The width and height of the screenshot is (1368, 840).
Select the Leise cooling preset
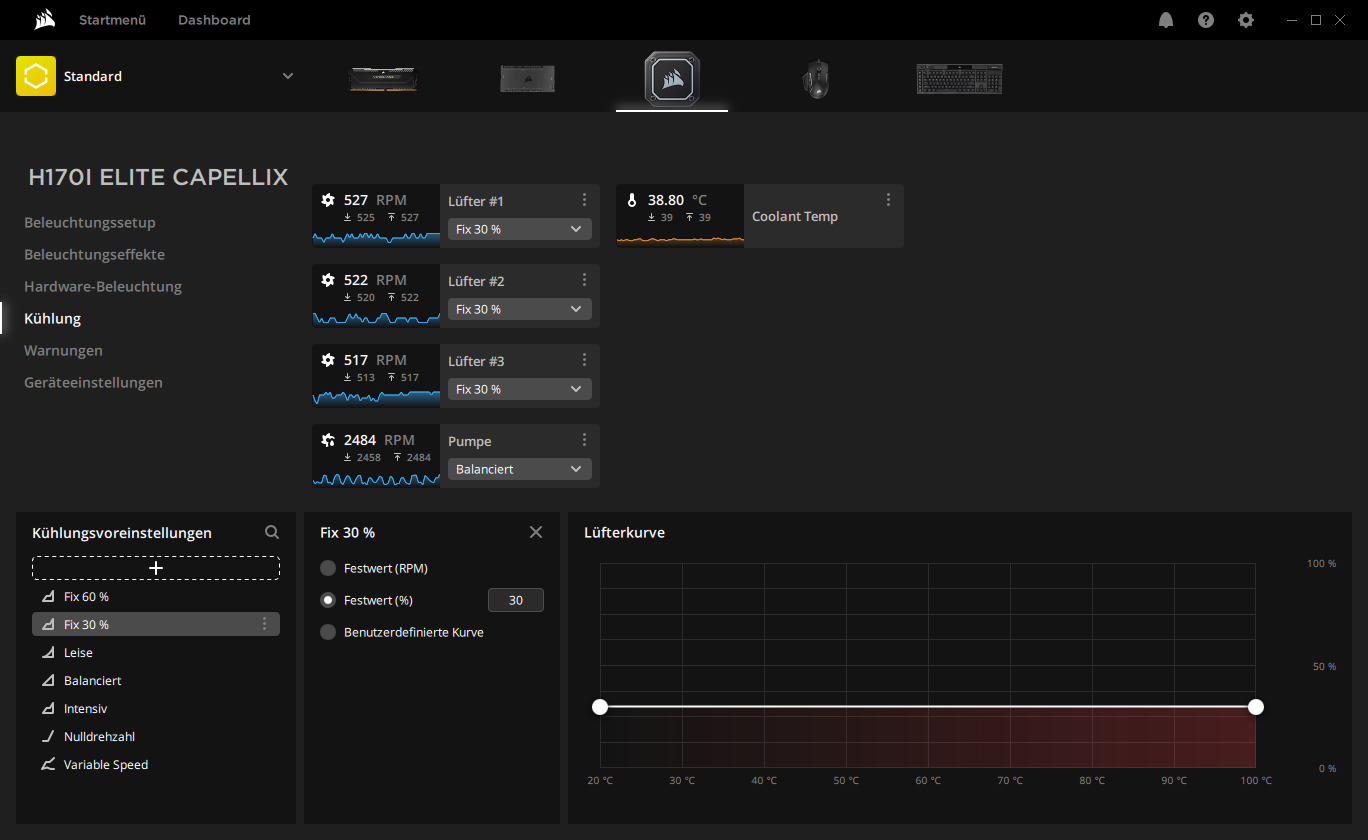78,652
